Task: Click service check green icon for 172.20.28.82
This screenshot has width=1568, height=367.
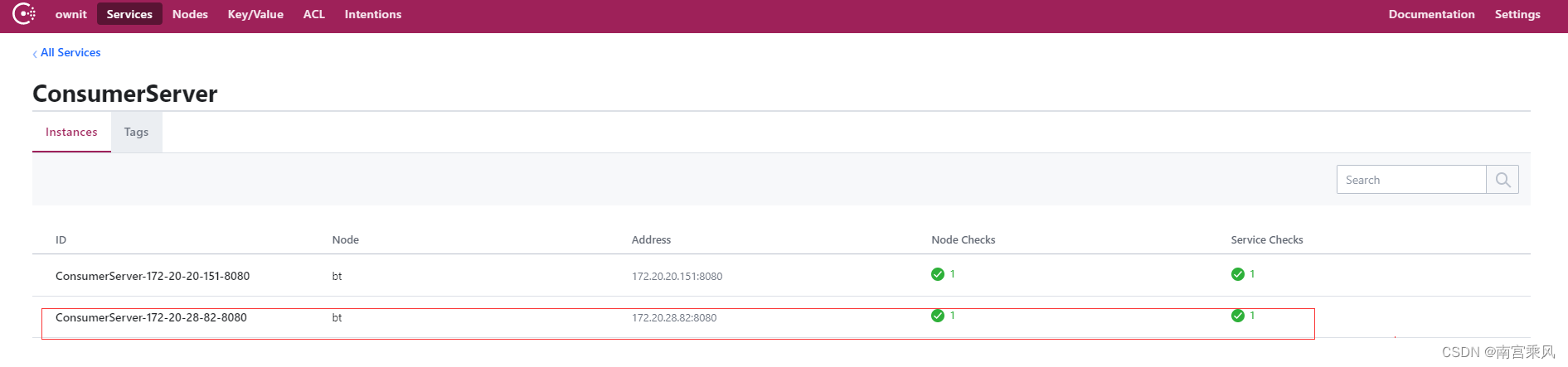Action: (x=1238, y=316)
